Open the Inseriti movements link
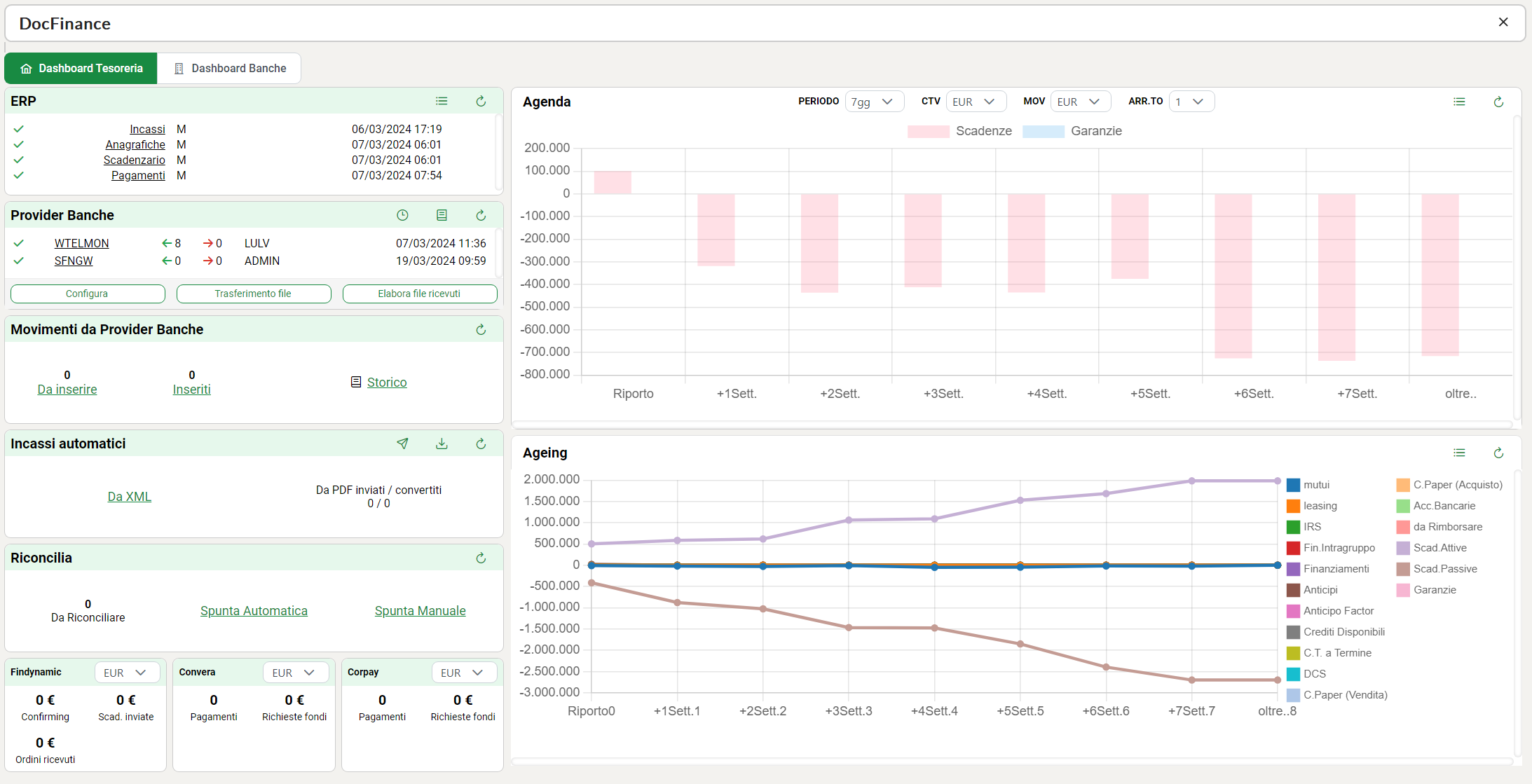The width and height of the screenshot is (1532, 784). tap(191, 390)
